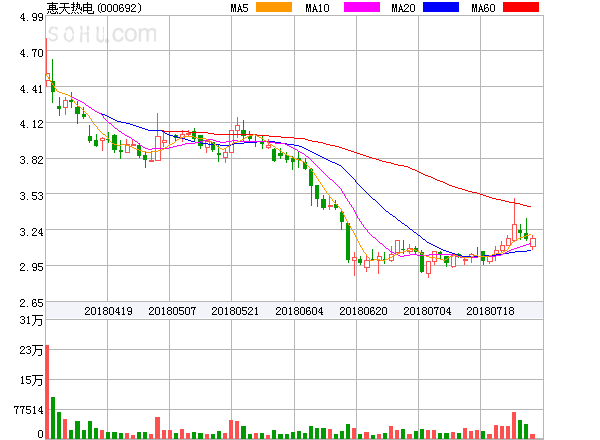Click the 2.95 price axis label
600x440 pixels.
pos(31,267)
